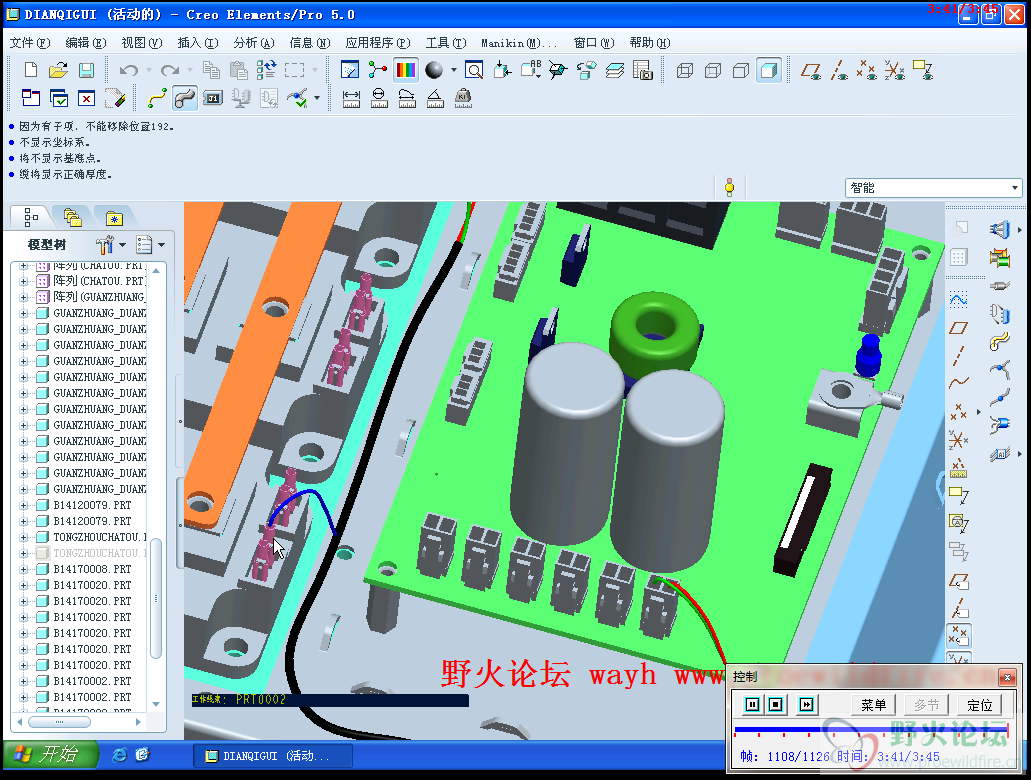
Task: Click the close window red X toolbar icon
Action: 86,99
